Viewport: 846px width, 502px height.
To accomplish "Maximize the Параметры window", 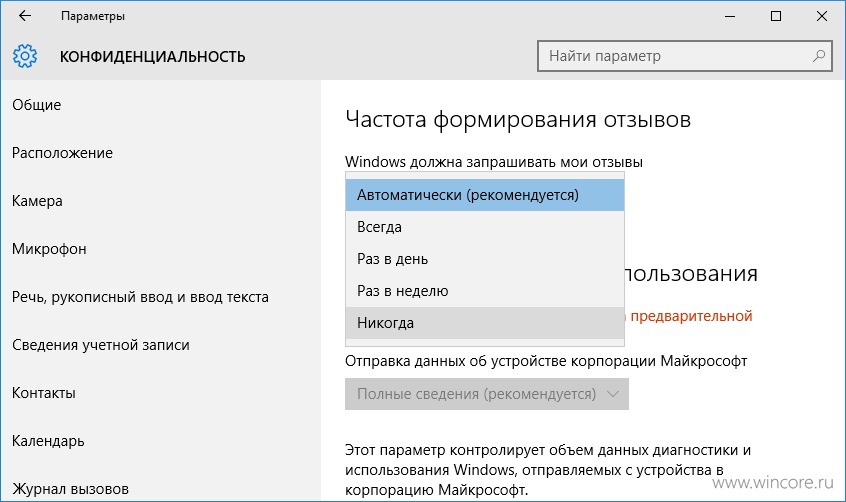I will (776, 16).
